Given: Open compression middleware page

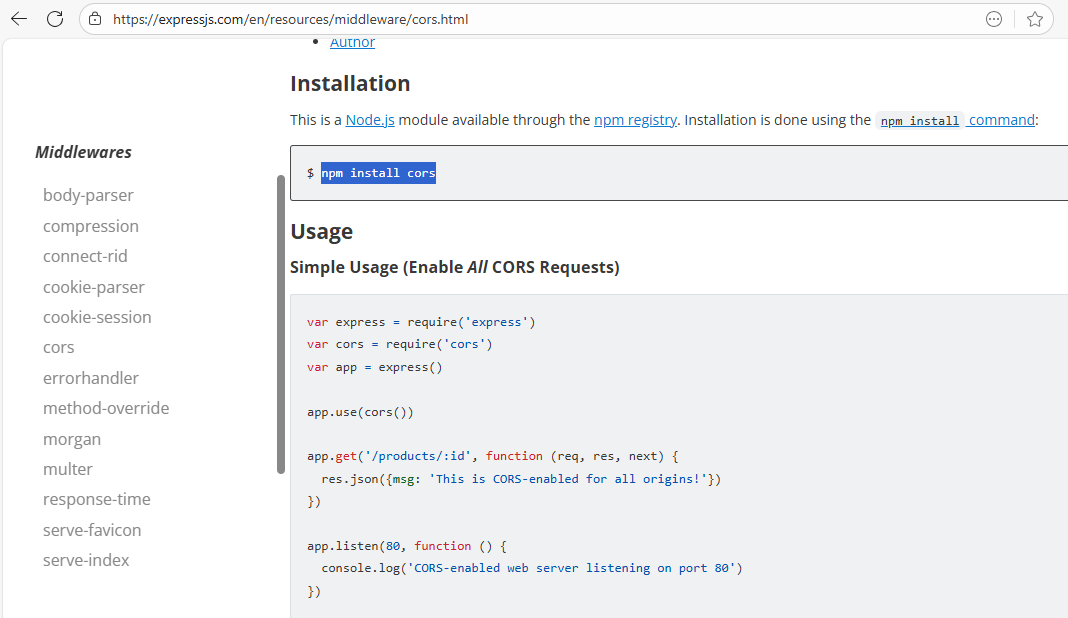Looking at the screenshot, I should 91,226.
